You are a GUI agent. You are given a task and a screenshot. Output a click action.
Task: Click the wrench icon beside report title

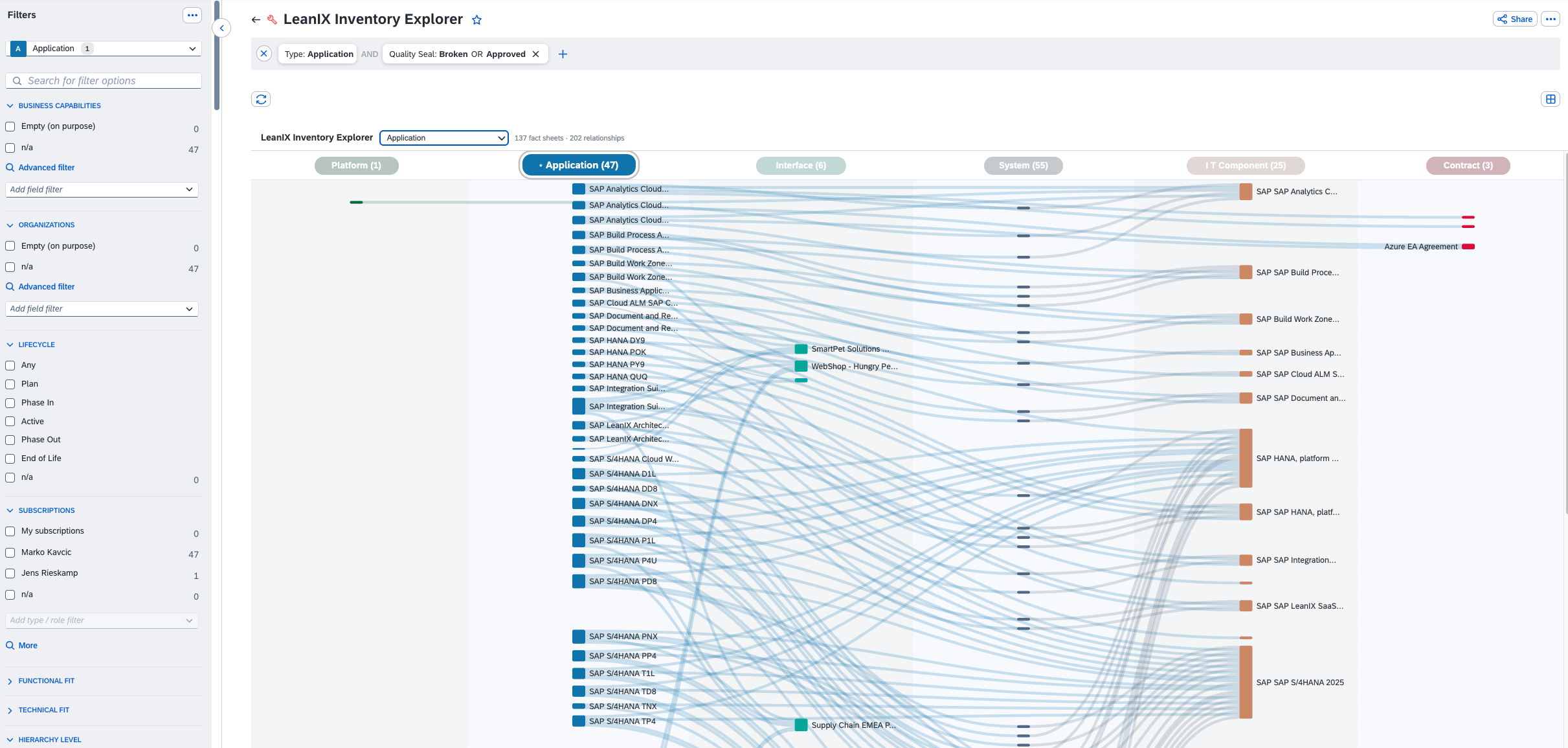[273, 19]
